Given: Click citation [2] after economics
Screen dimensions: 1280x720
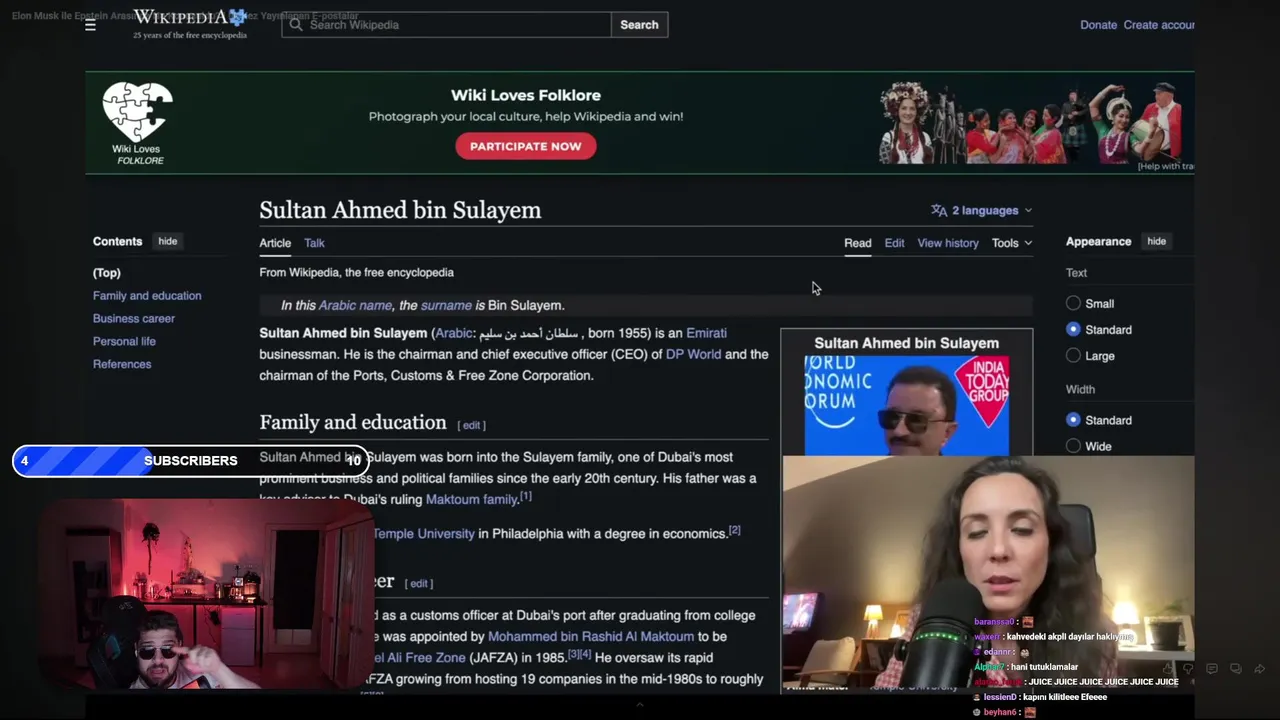Looking at the screenshot, I should pyautogui.click(x=734, y=530).
